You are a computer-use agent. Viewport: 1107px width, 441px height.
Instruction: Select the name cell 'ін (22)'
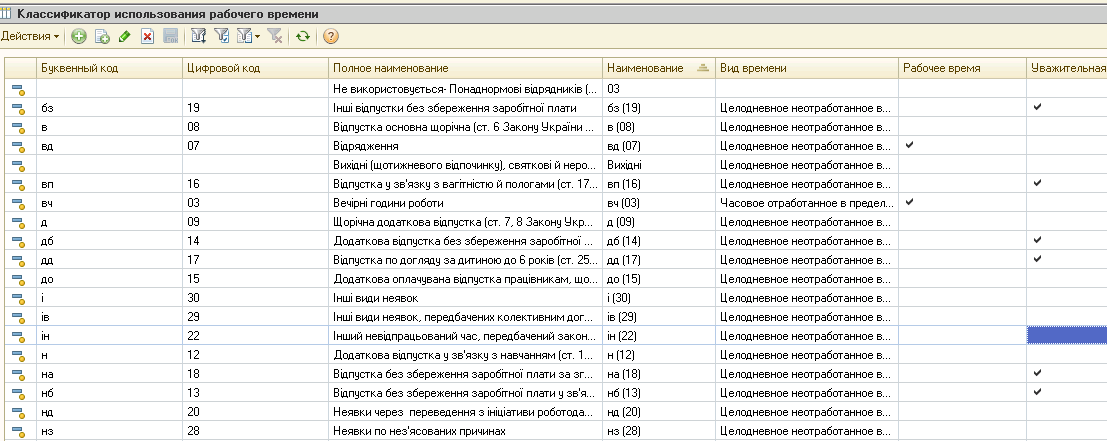[659, 337]
